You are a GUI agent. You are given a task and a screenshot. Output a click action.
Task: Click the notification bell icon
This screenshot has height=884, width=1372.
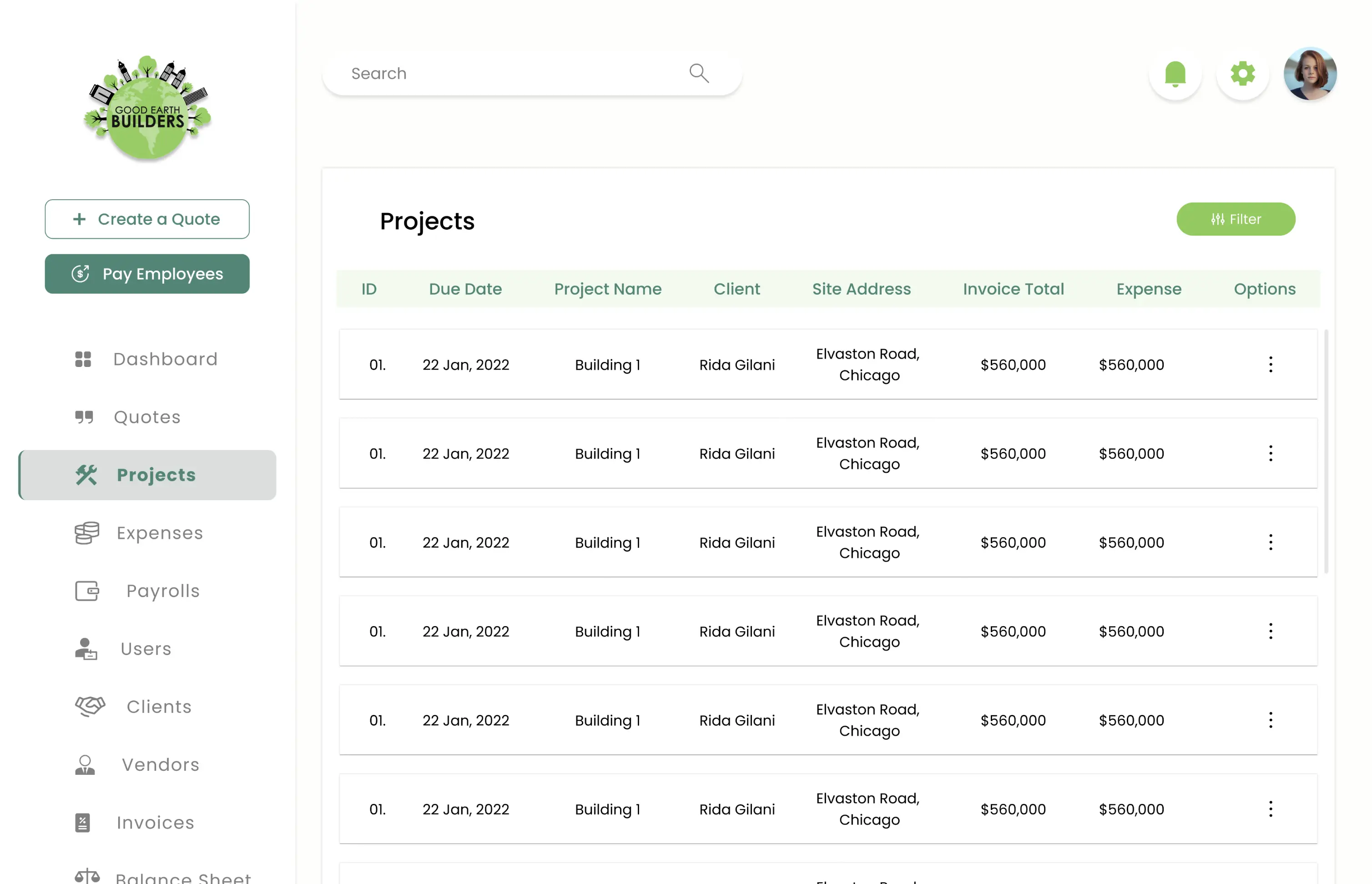pyautogui.click(x=1175, y=74)
